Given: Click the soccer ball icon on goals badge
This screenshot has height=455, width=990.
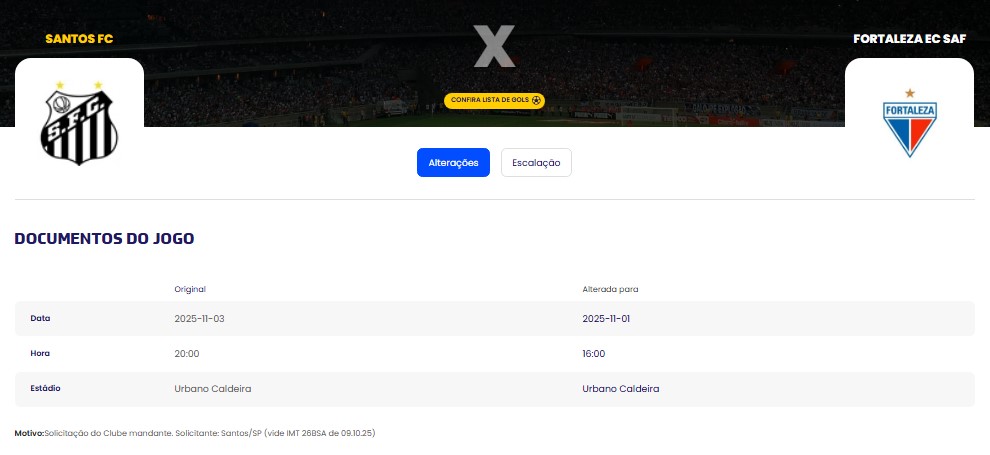Looking at the screenshot, I should point(537,100).
